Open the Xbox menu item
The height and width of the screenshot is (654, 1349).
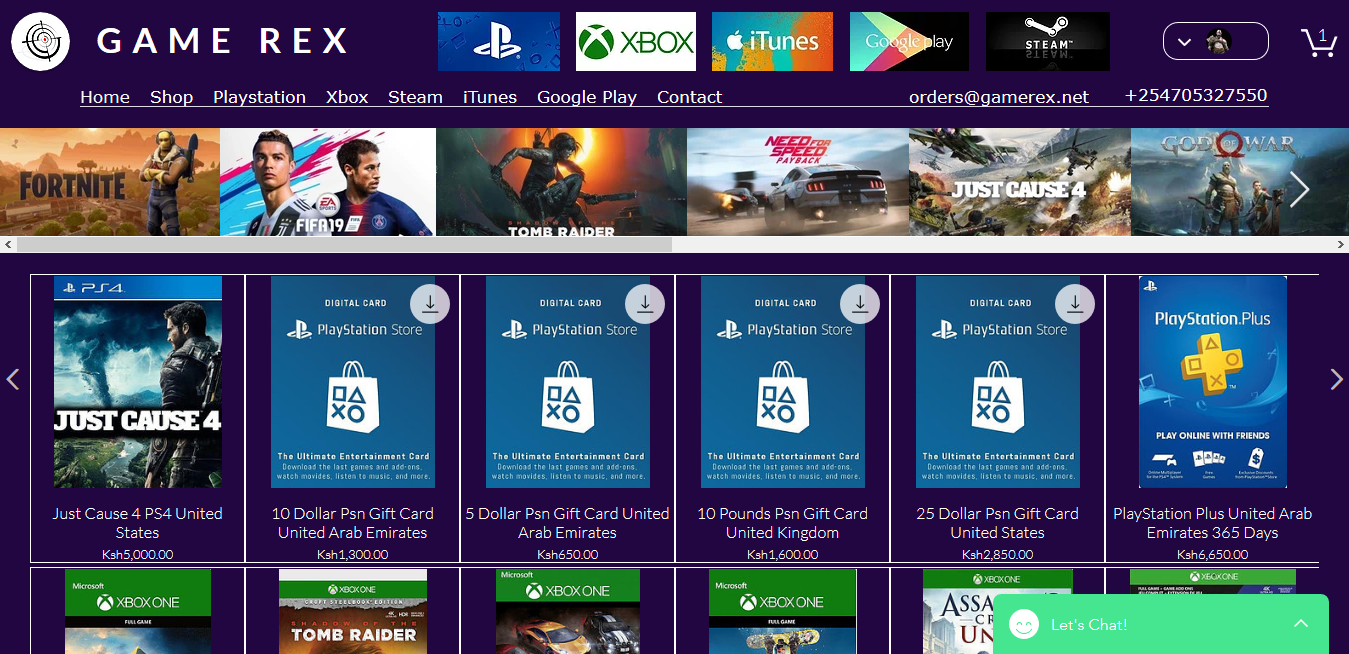coord(347,97)
